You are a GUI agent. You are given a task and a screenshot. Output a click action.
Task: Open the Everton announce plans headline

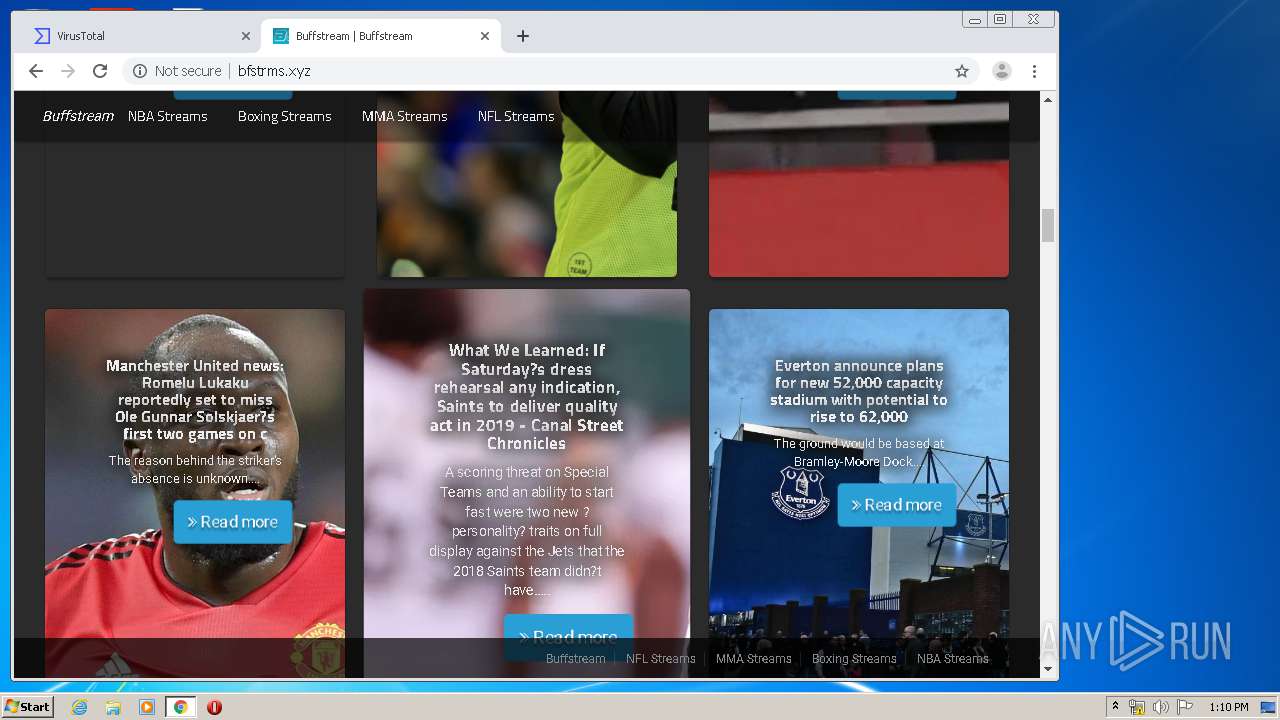click(x=859, y=391)
